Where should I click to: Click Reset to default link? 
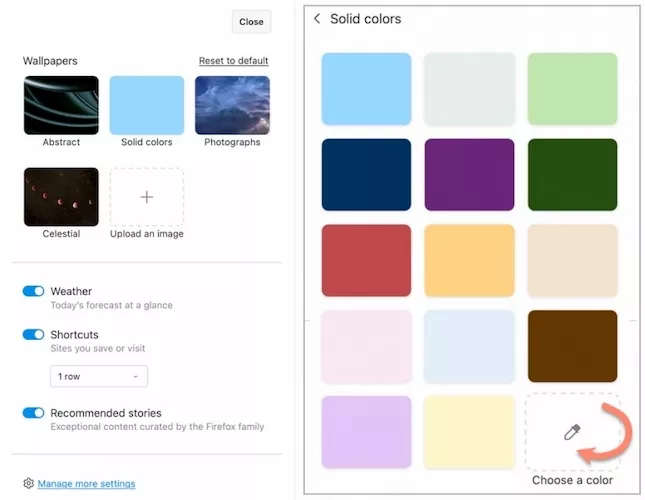(234, 61)
